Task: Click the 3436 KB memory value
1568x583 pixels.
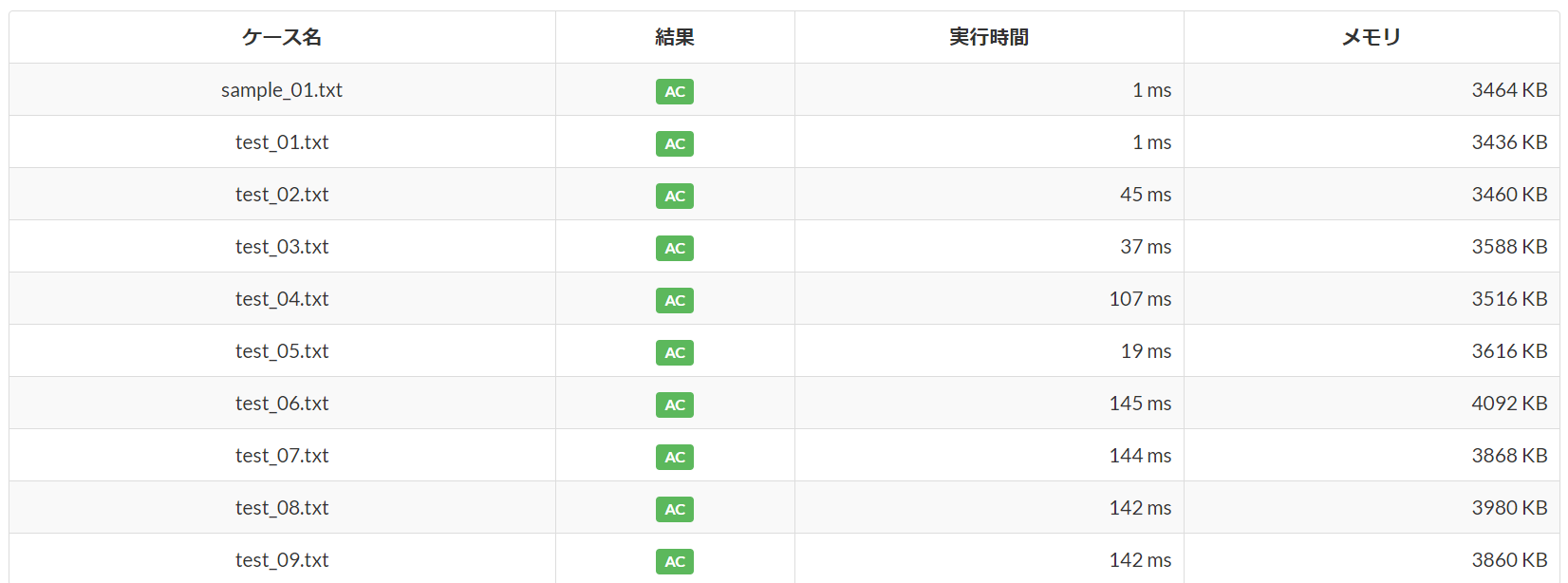Action: pyautogui.click(x=1509, y=142)
